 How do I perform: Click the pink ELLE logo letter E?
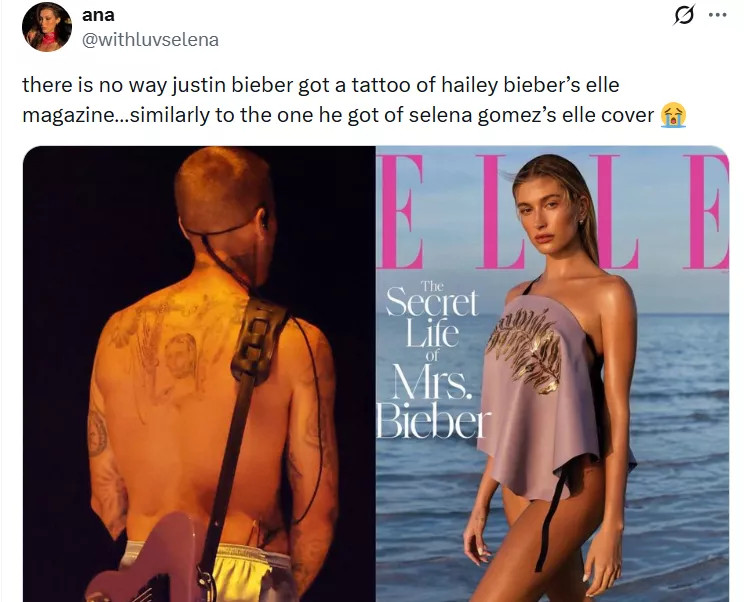(402, 212)
